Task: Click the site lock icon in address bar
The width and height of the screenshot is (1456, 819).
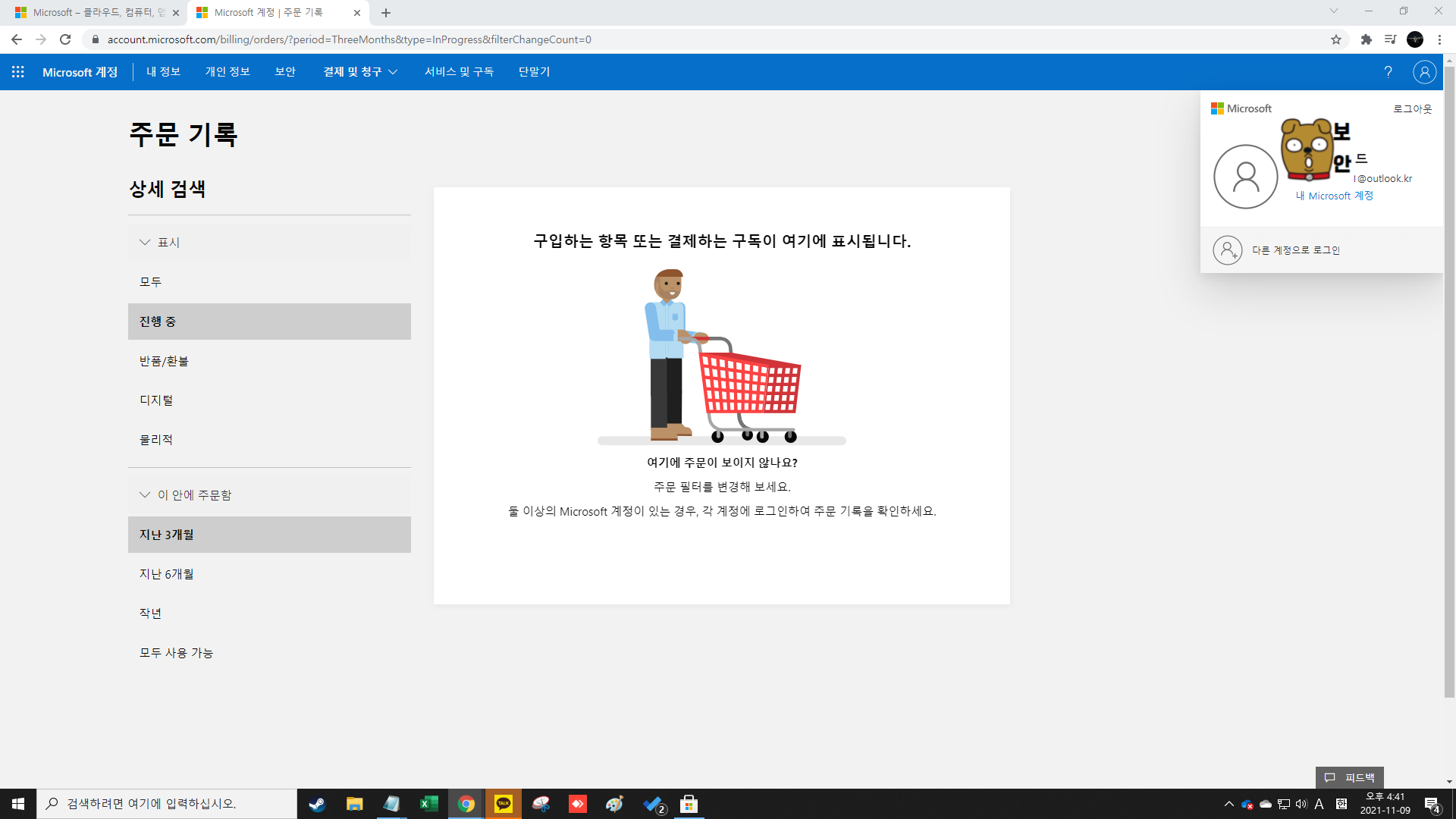Action: pyautogui.click(x=96, y=39)
